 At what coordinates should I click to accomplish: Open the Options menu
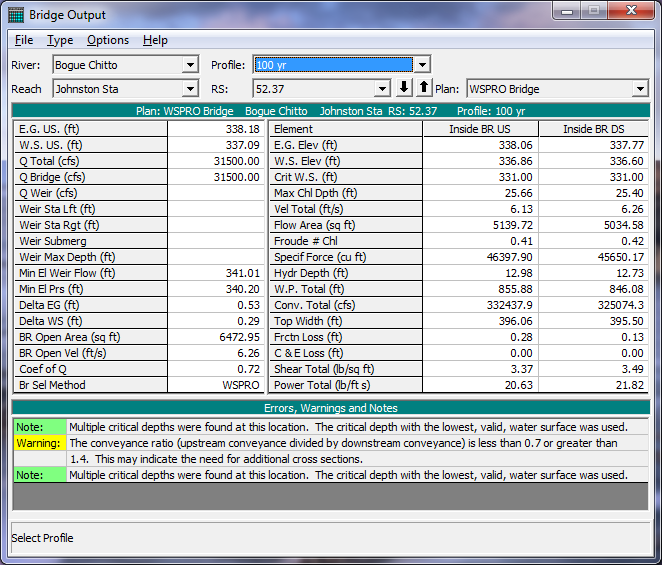pos(108,40)
